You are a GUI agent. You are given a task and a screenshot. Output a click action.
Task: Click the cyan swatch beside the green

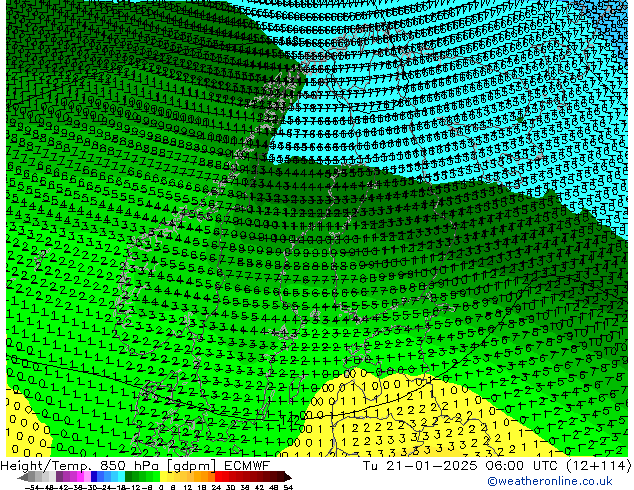tap(122, 476)
